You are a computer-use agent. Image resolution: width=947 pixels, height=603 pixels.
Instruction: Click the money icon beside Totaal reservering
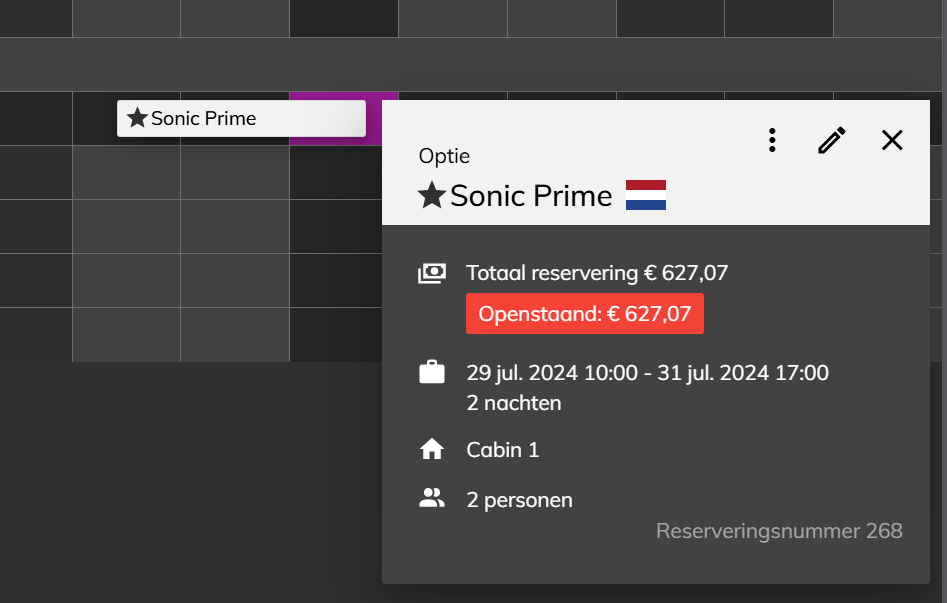coord(432,273)
